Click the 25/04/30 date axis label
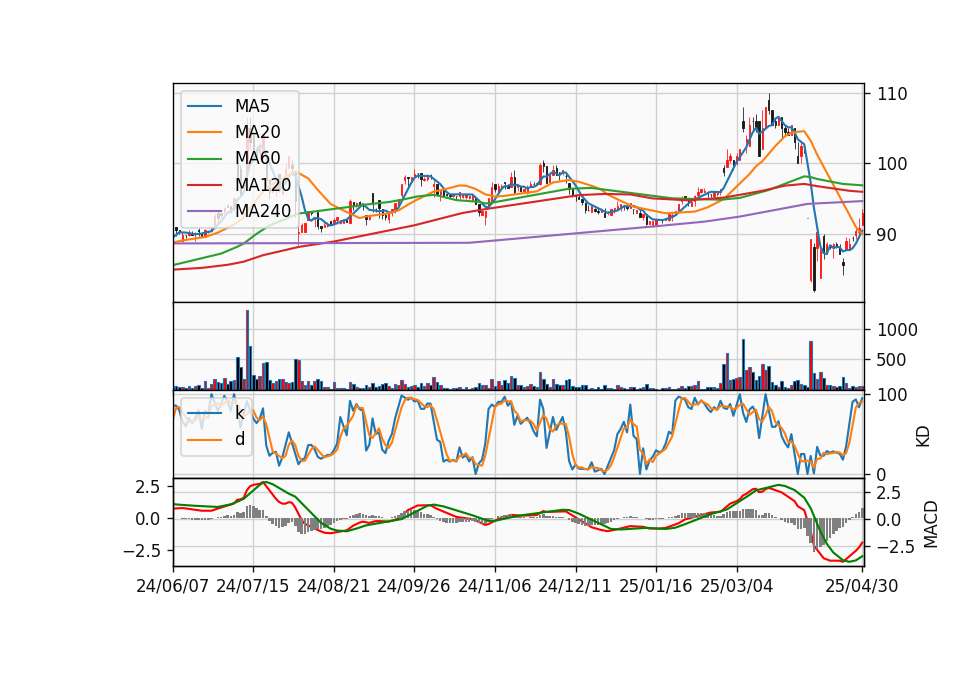Image resolution: width=960 pixels, height=690 pixels. point(862,586)
